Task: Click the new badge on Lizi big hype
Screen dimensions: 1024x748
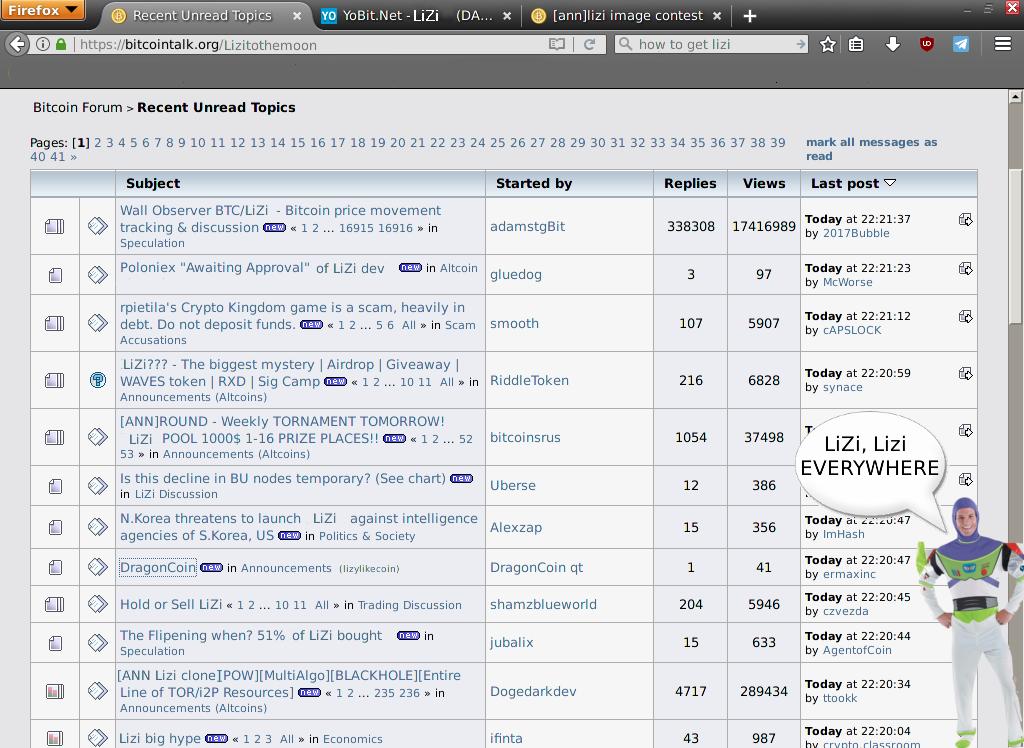Action: (216, 738)
